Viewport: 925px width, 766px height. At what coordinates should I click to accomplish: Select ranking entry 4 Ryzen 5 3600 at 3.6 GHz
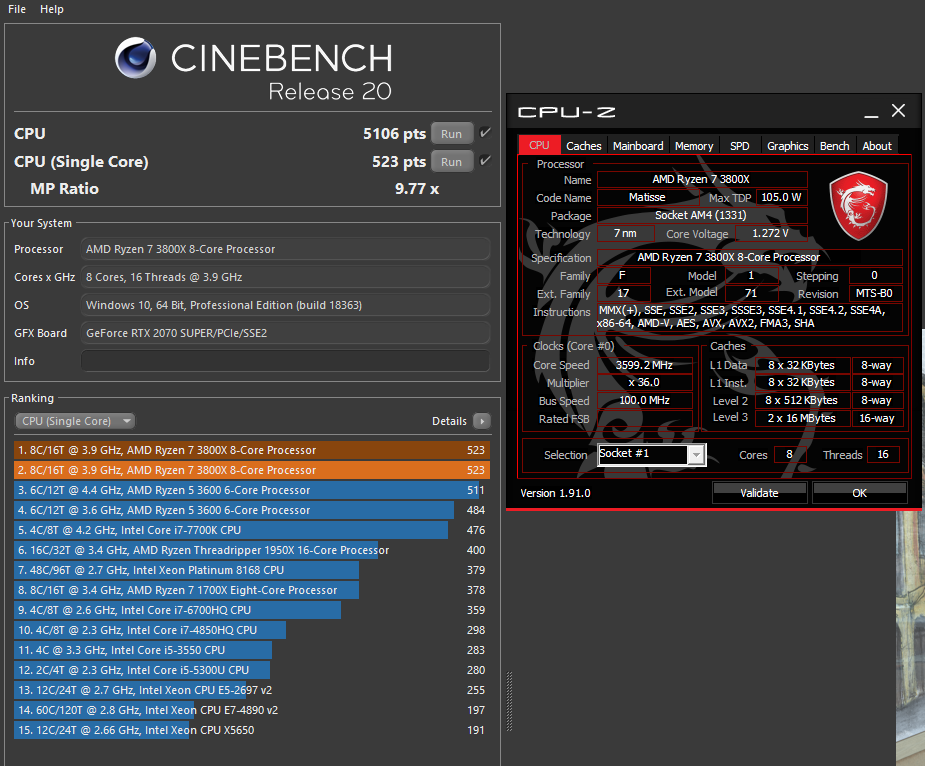click(x=252, y=510)
